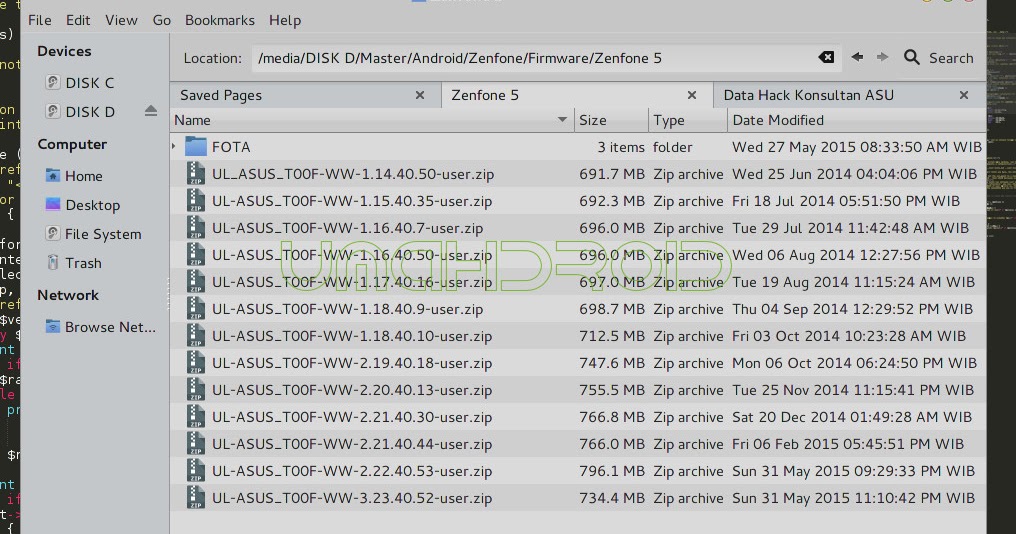Select file name UL-ASUS_T00F-WW-3.23.40.52-user.zip
Viewport: 1016px width, 534px height.
352,498
